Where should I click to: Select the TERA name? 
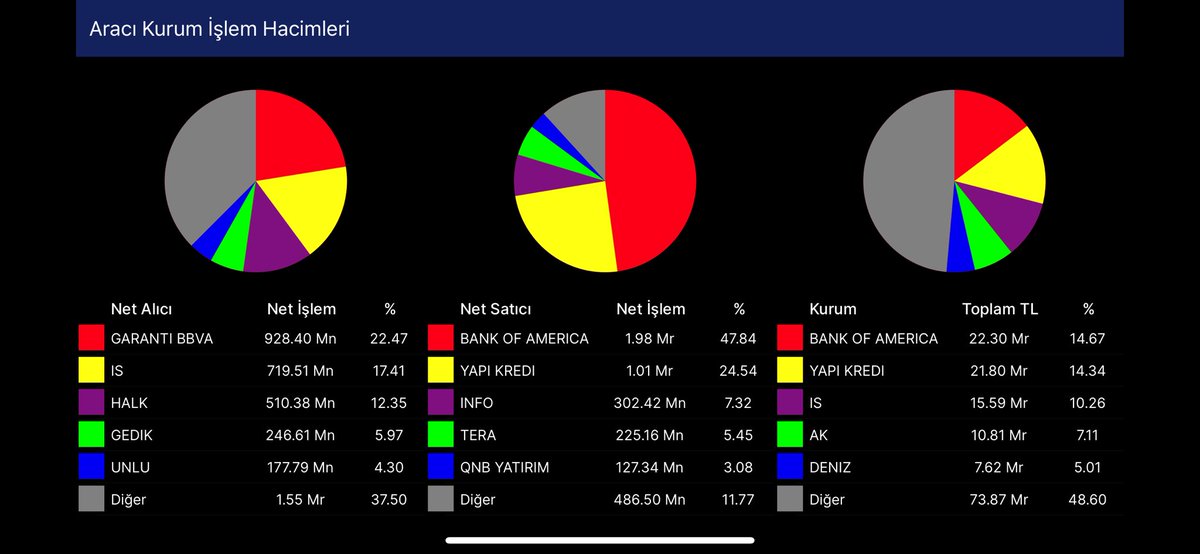[478, 435]
